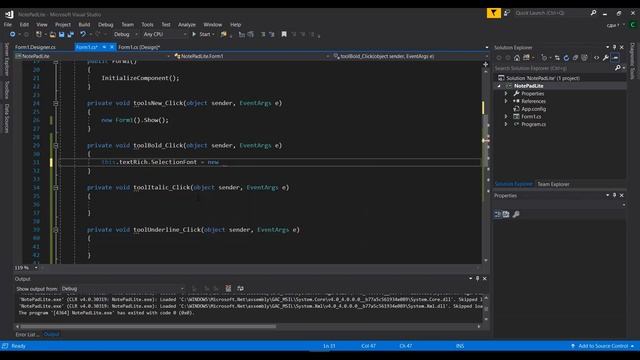Open the Data Sources side panel tab
The width and height of the screenshot is (640, 360).
click(7, 118)
